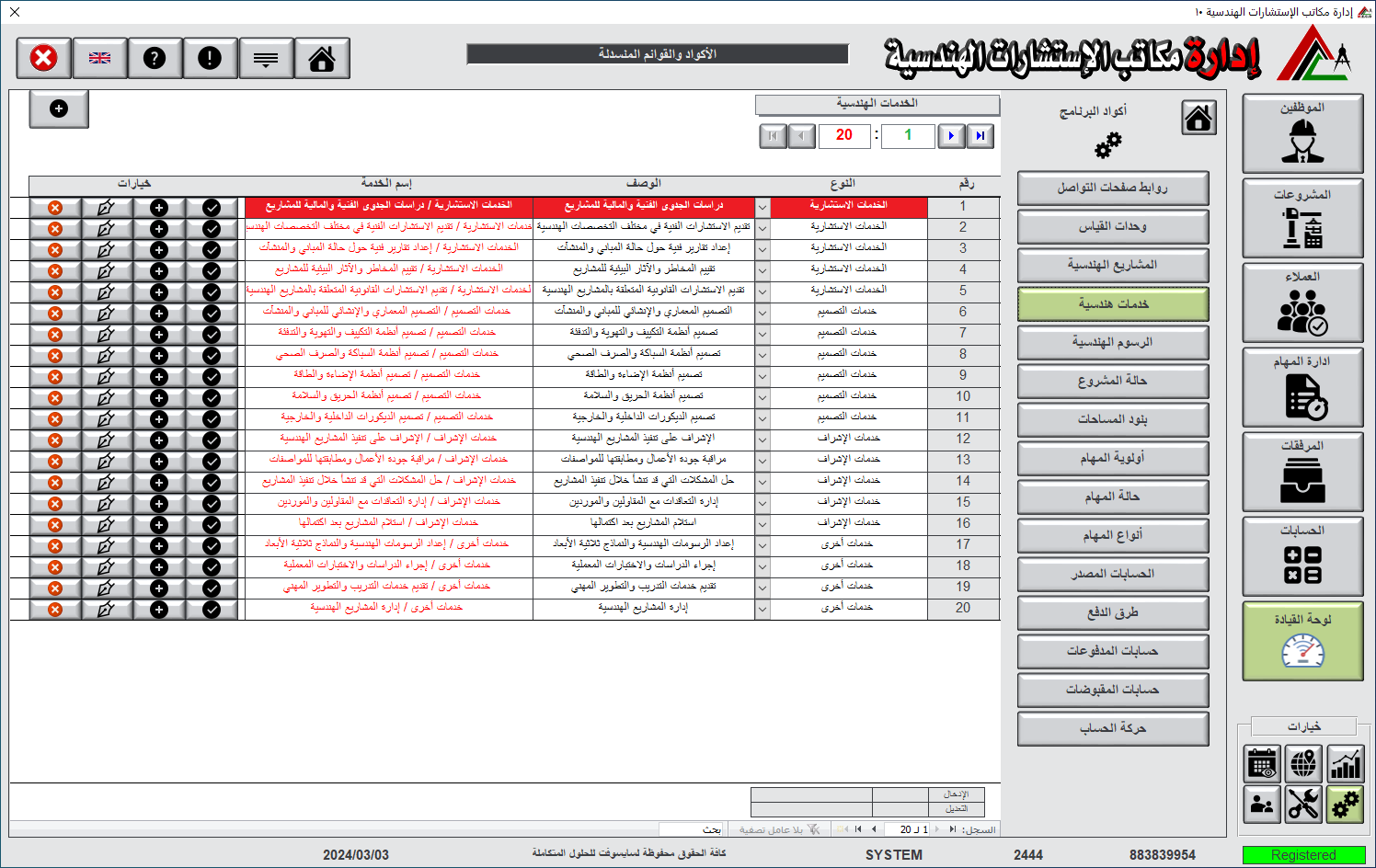1376x868 pixels.
Task: Open the الموظفين section in right sidebar
Action: coord(1302,133)
